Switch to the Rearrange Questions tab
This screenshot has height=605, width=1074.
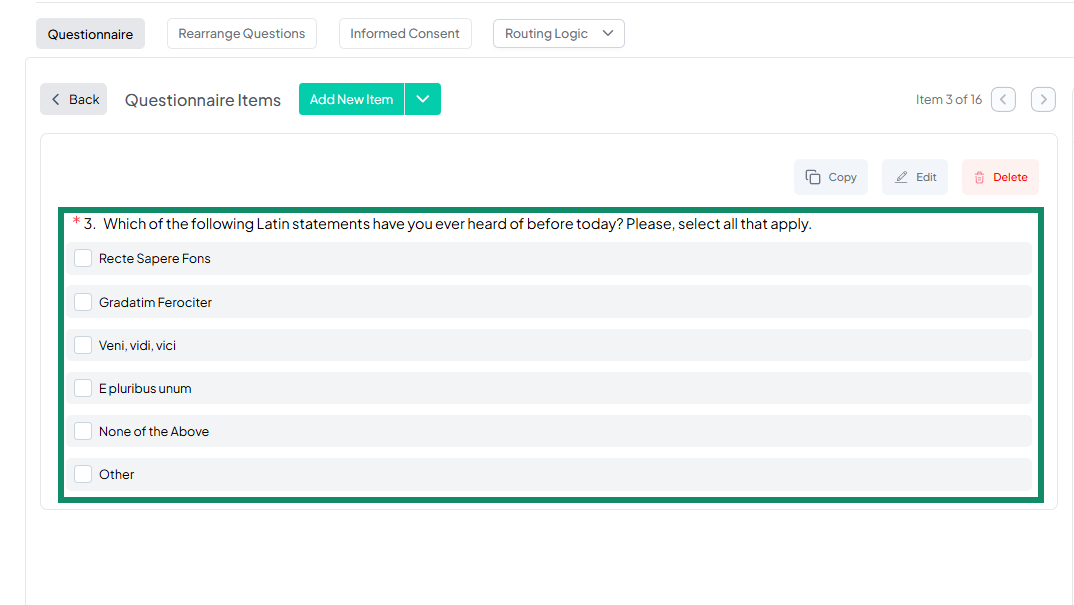coord(241,33)
